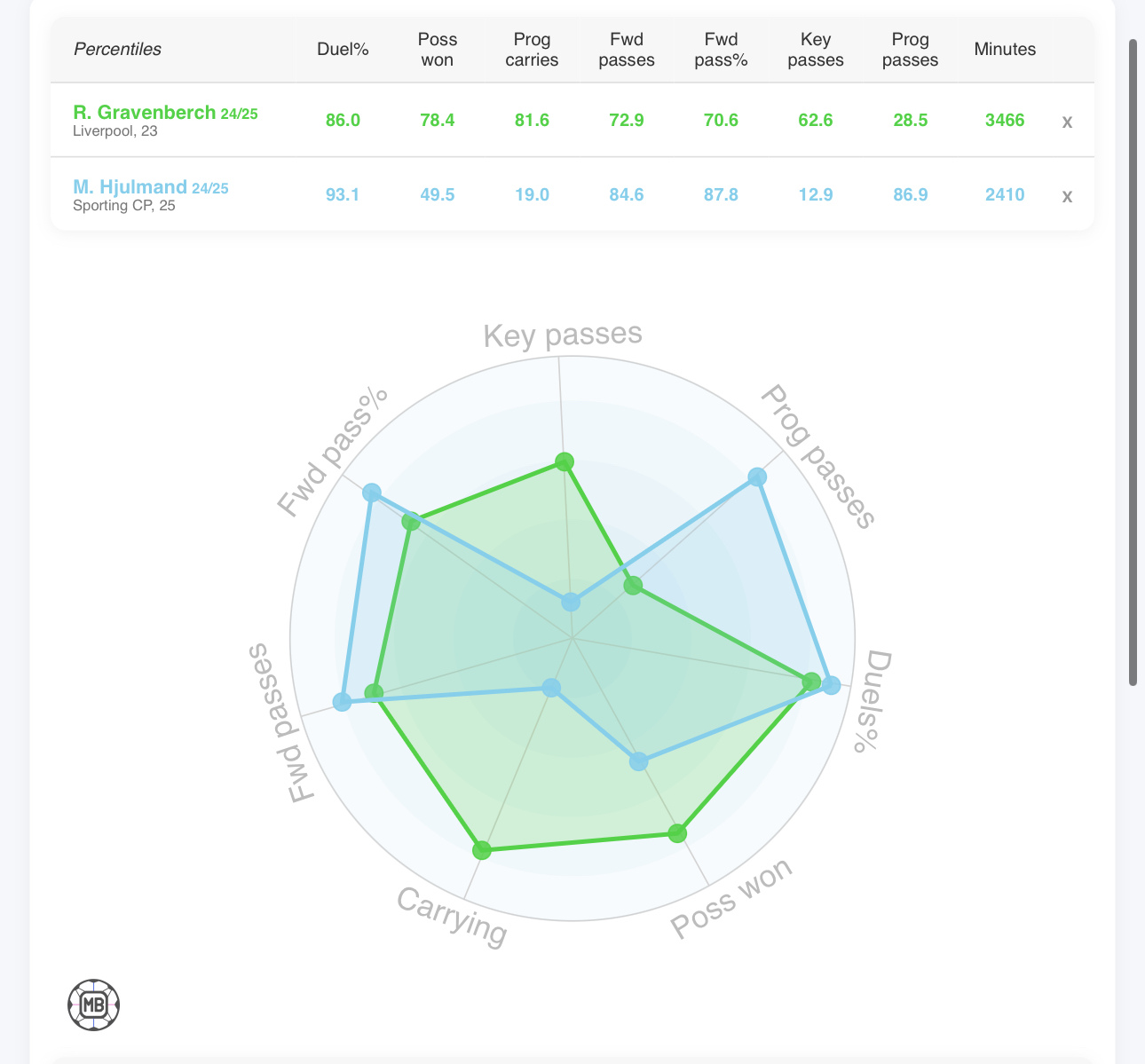The height and width of the screenshot is (1064, 1145).
Task: Remove R. Gravenberch row with x
Action: [x=1067, y=122]
